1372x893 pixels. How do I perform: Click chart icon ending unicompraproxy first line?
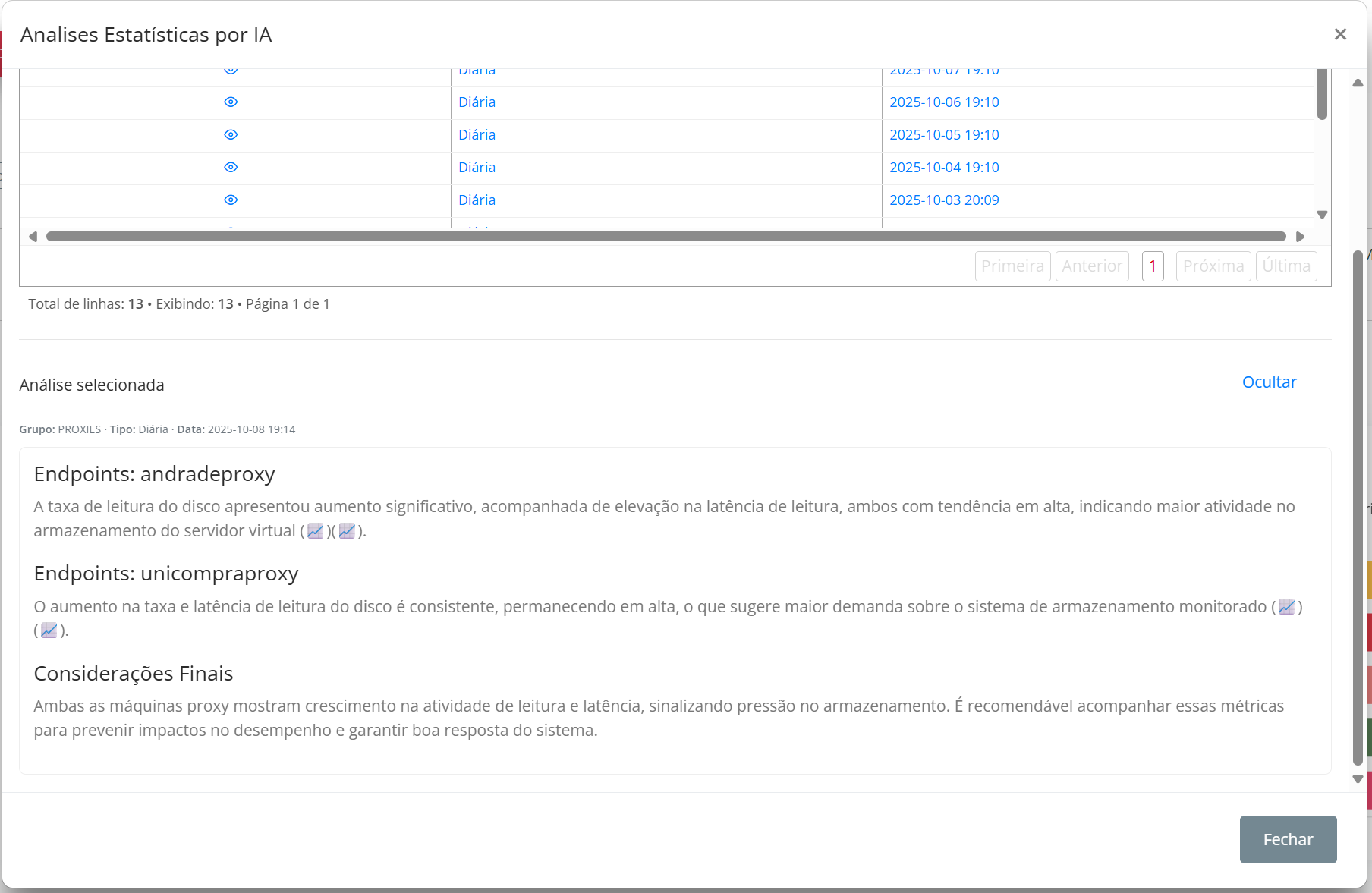click(x=1286, y=607)
